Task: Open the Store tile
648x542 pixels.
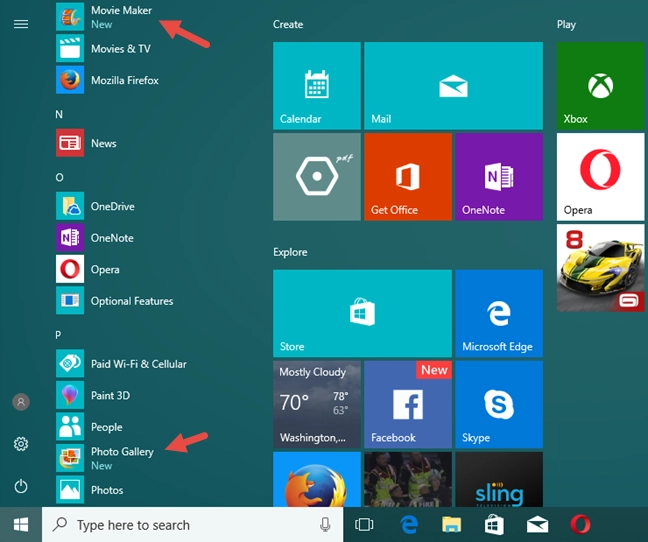Action: tap(362, 313)
